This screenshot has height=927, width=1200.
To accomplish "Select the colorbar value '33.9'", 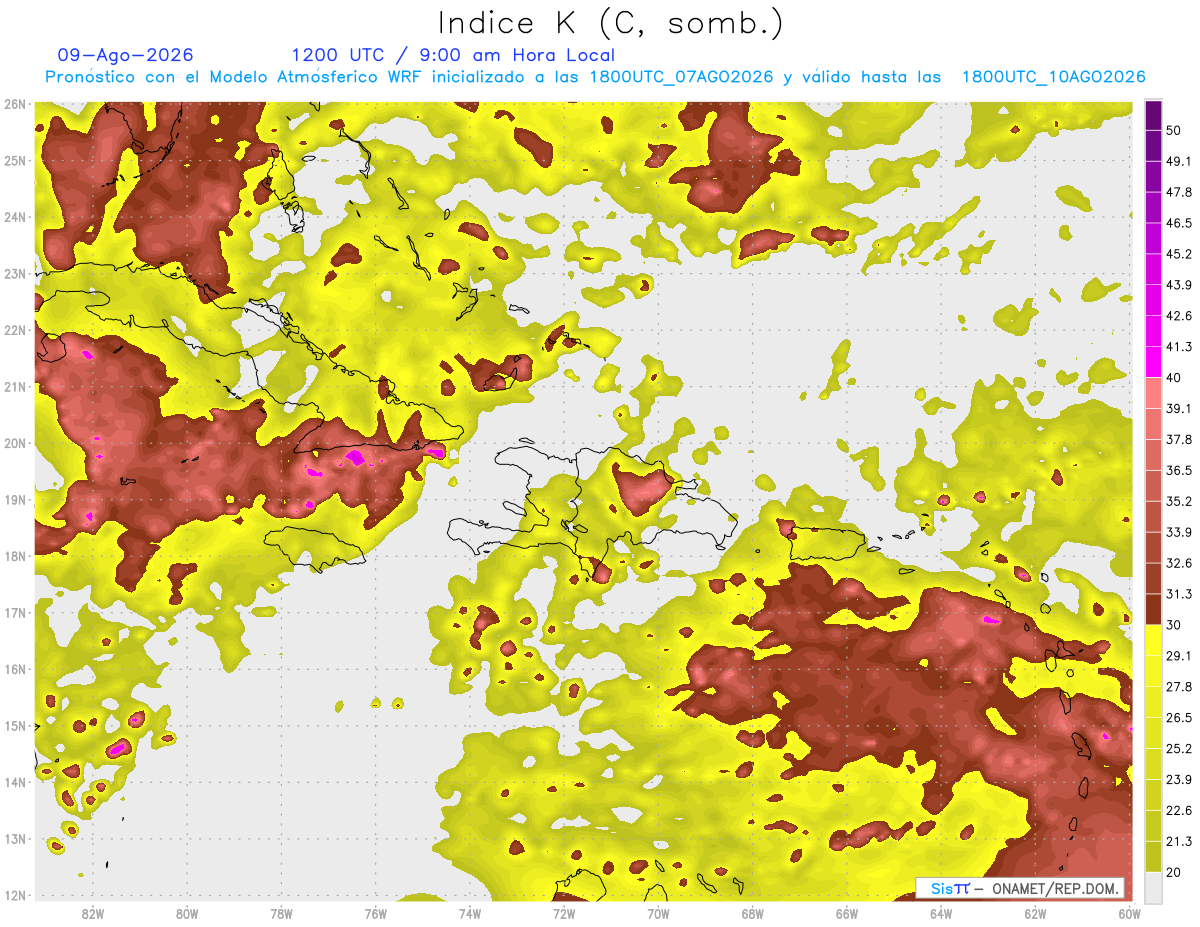I will [x=1179, y=532].
